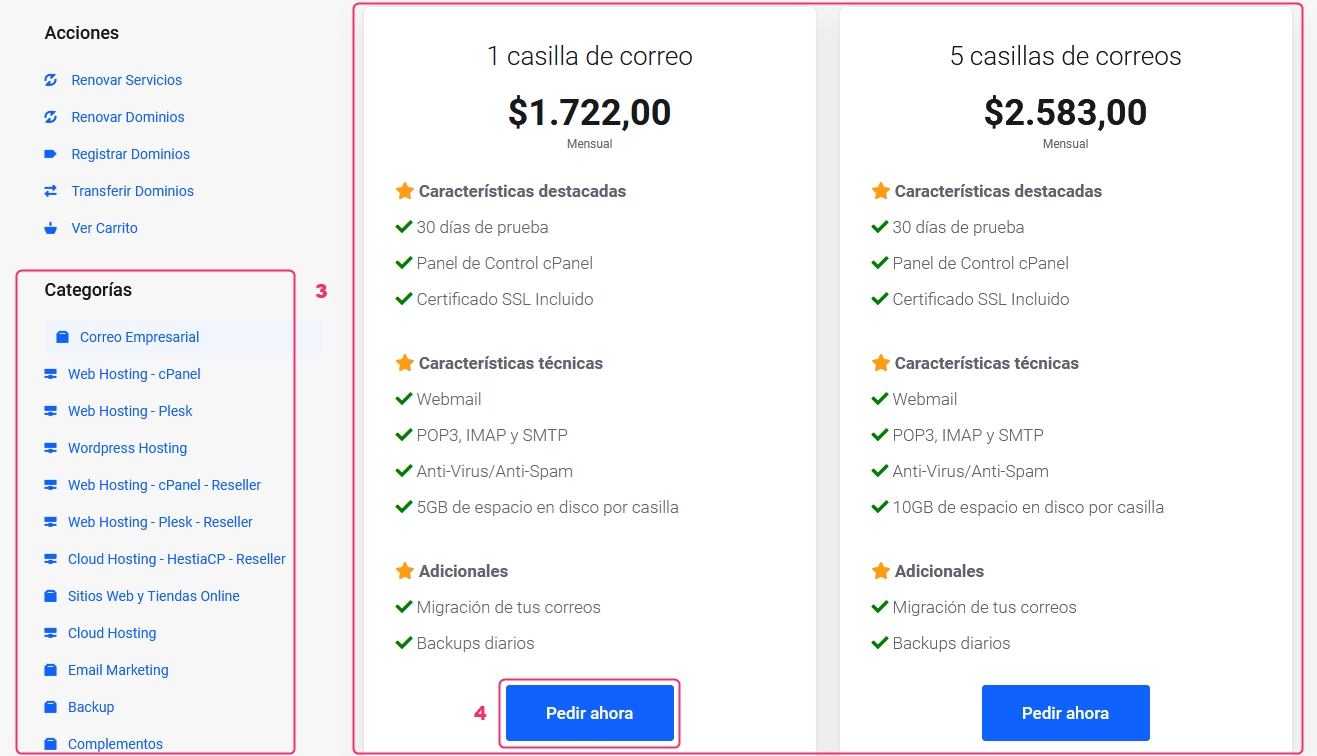Click the Registrar Dominios tag icon
Screen dimensions: 1317x756
tap(51, 154)
